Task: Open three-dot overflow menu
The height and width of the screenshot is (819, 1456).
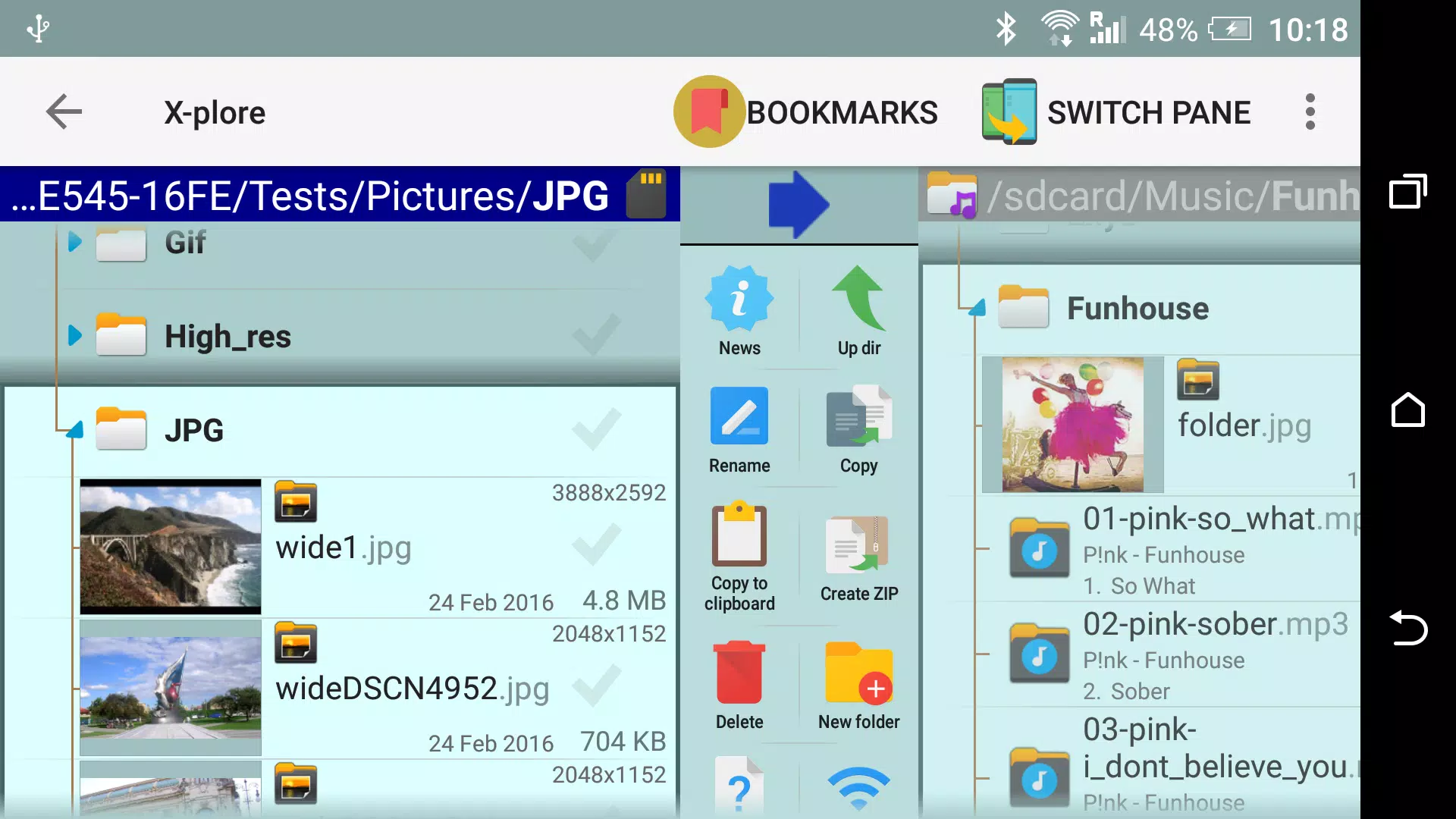Action: 1310,112
